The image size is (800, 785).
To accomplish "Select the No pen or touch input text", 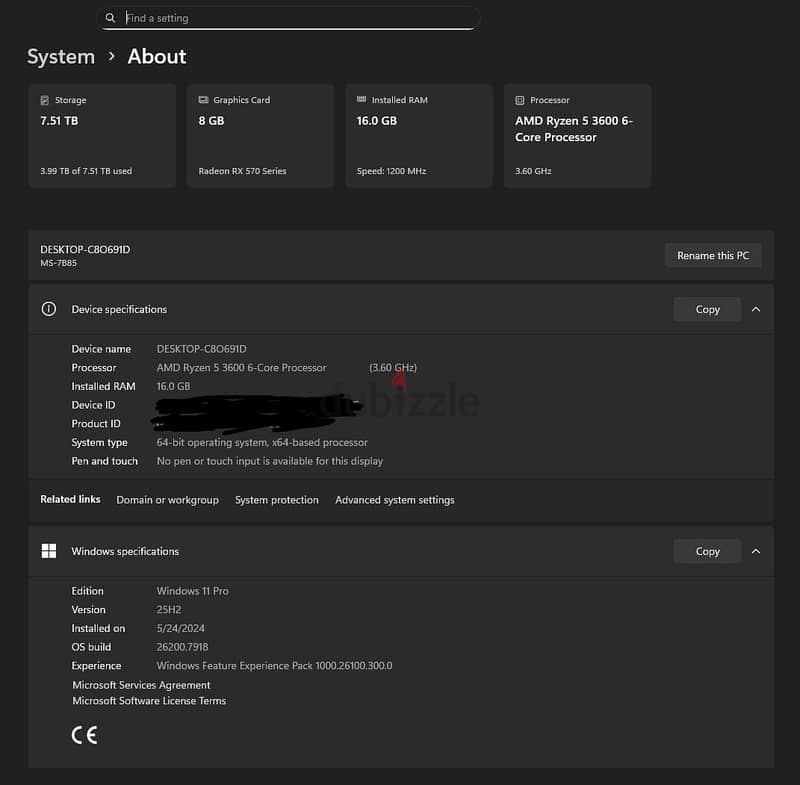I will click(x=270, y=461).
